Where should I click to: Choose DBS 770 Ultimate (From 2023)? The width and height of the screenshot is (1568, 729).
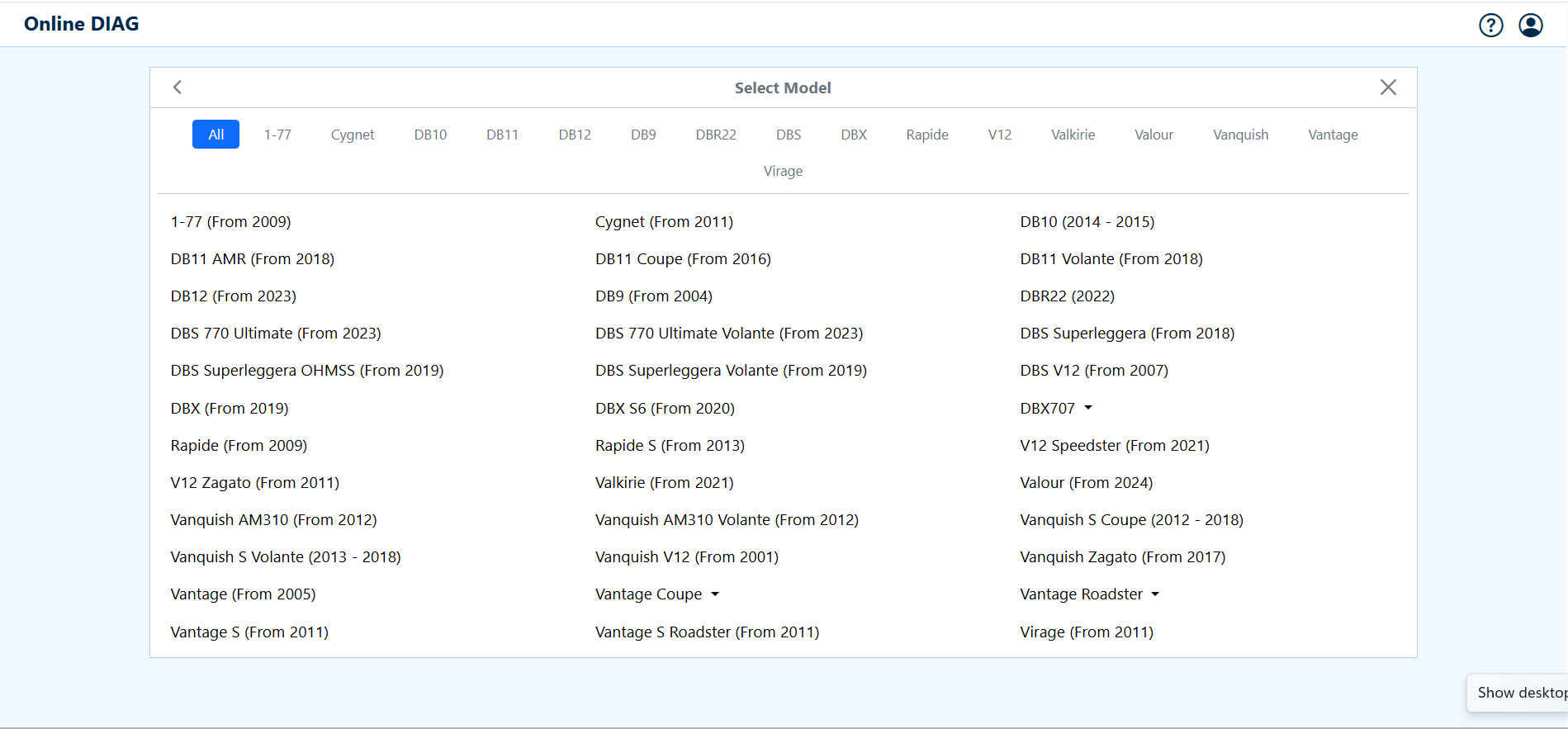click(276, 334)
